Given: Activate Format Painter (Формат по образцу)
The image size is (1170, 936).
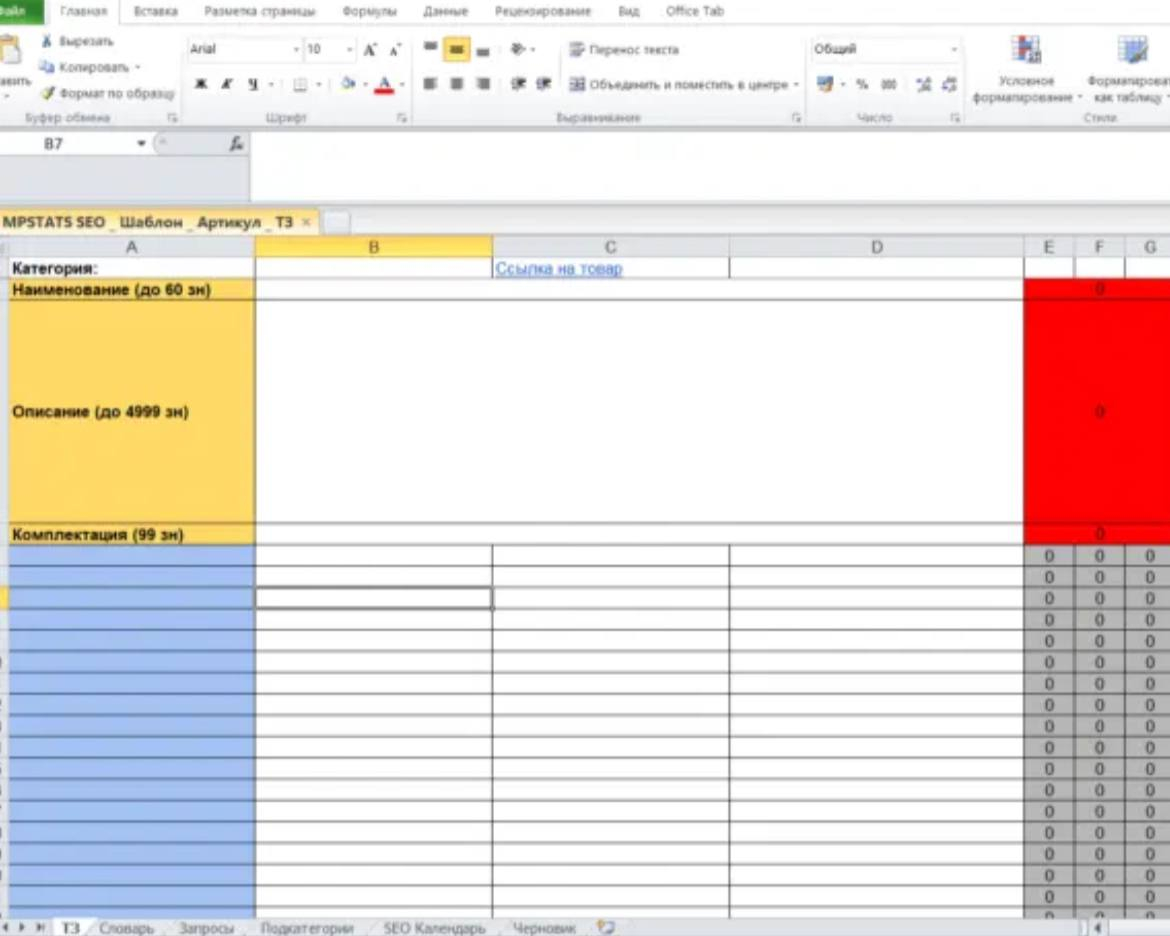Looking at the screenshot, I should (48, 93).
